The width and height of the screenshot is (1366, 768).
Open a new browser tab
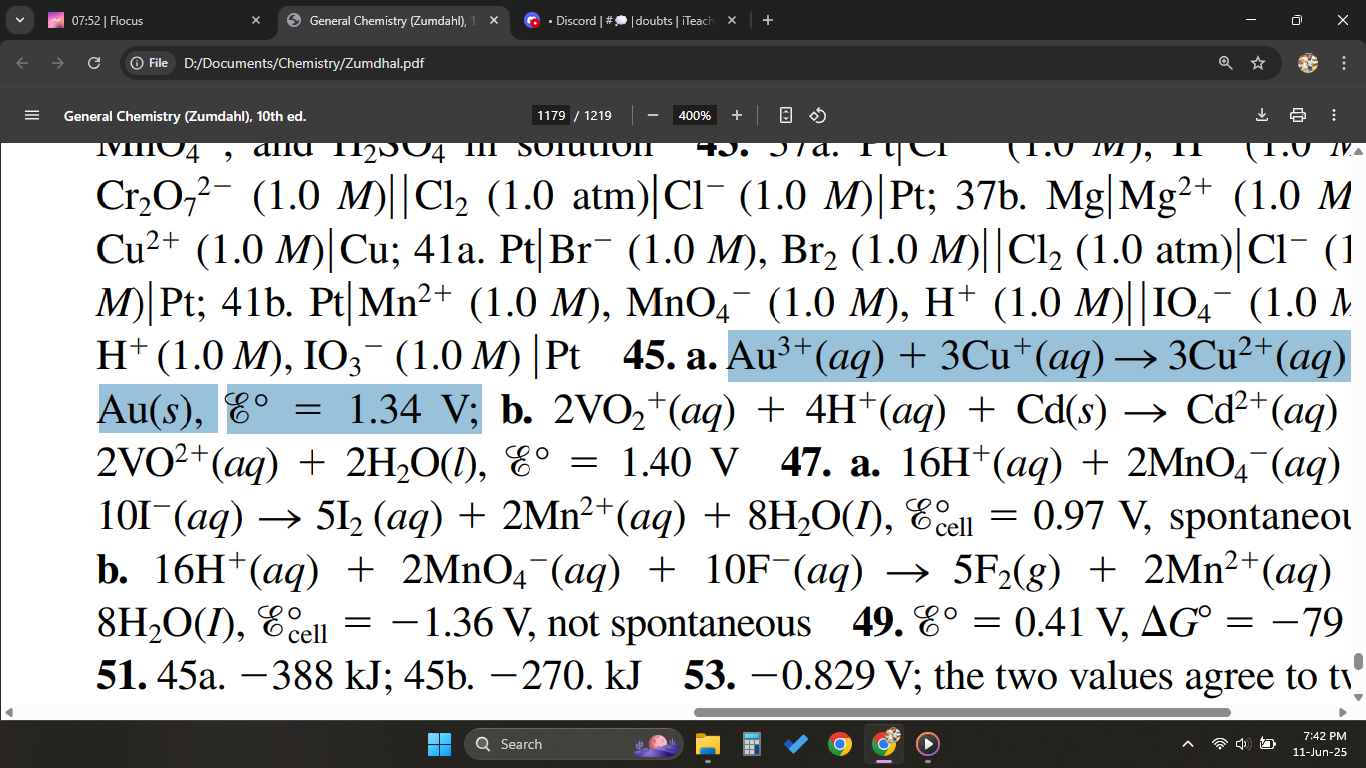click(x=767, y=20)
